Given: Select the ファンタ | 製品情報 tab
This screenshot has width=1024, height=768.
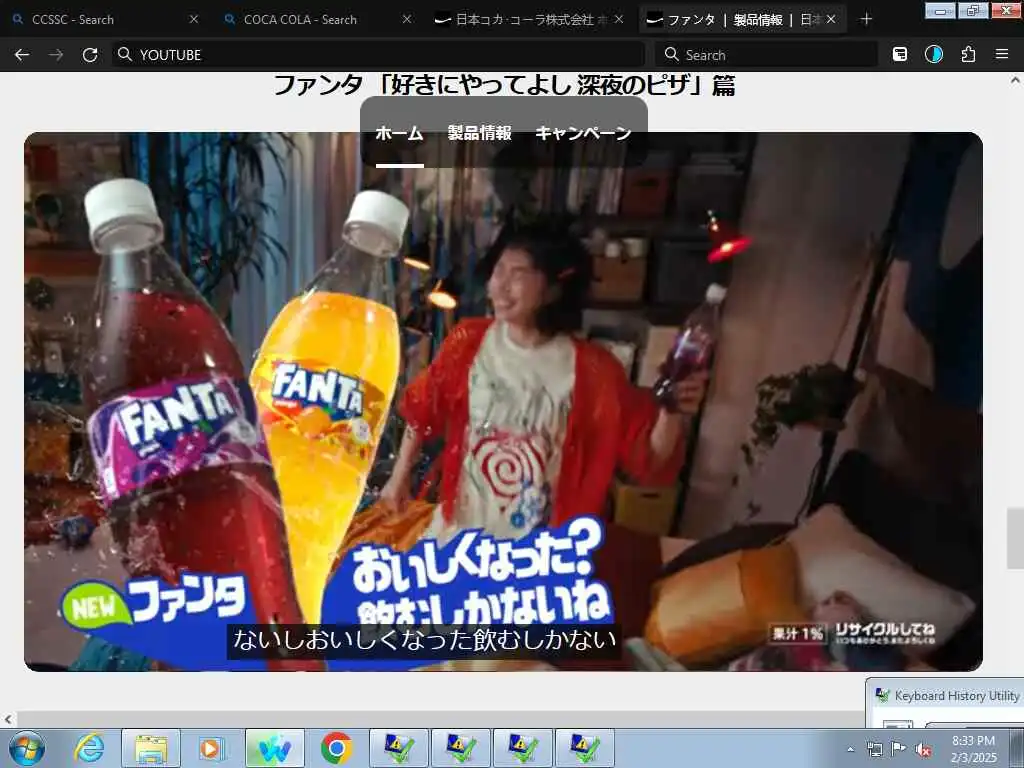Looking at the screenshot, I should [x=741, y=20].
